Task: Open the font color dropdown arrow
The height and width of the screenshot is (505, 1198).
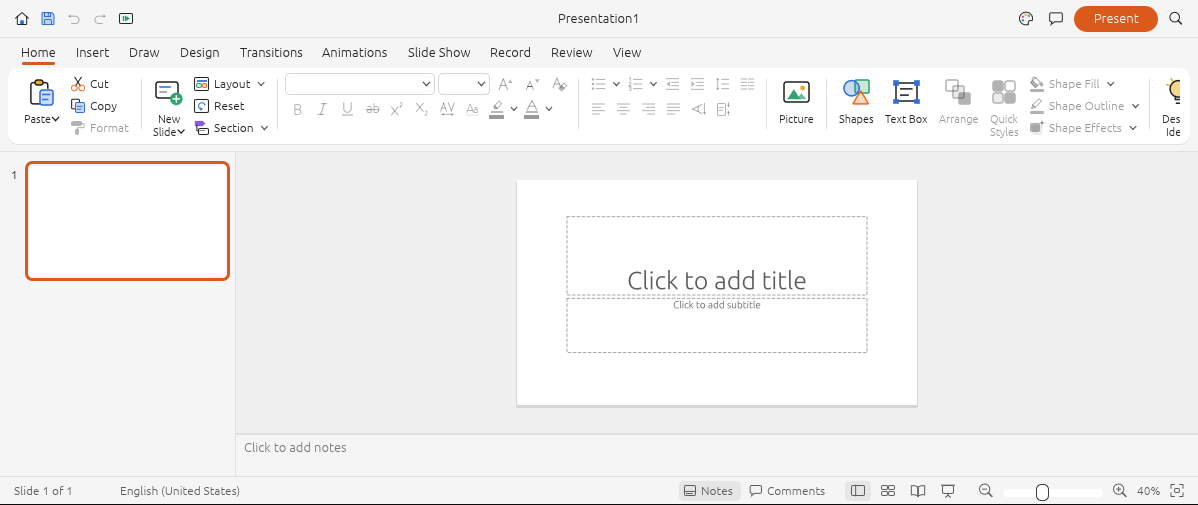Action: pos(549,109)
